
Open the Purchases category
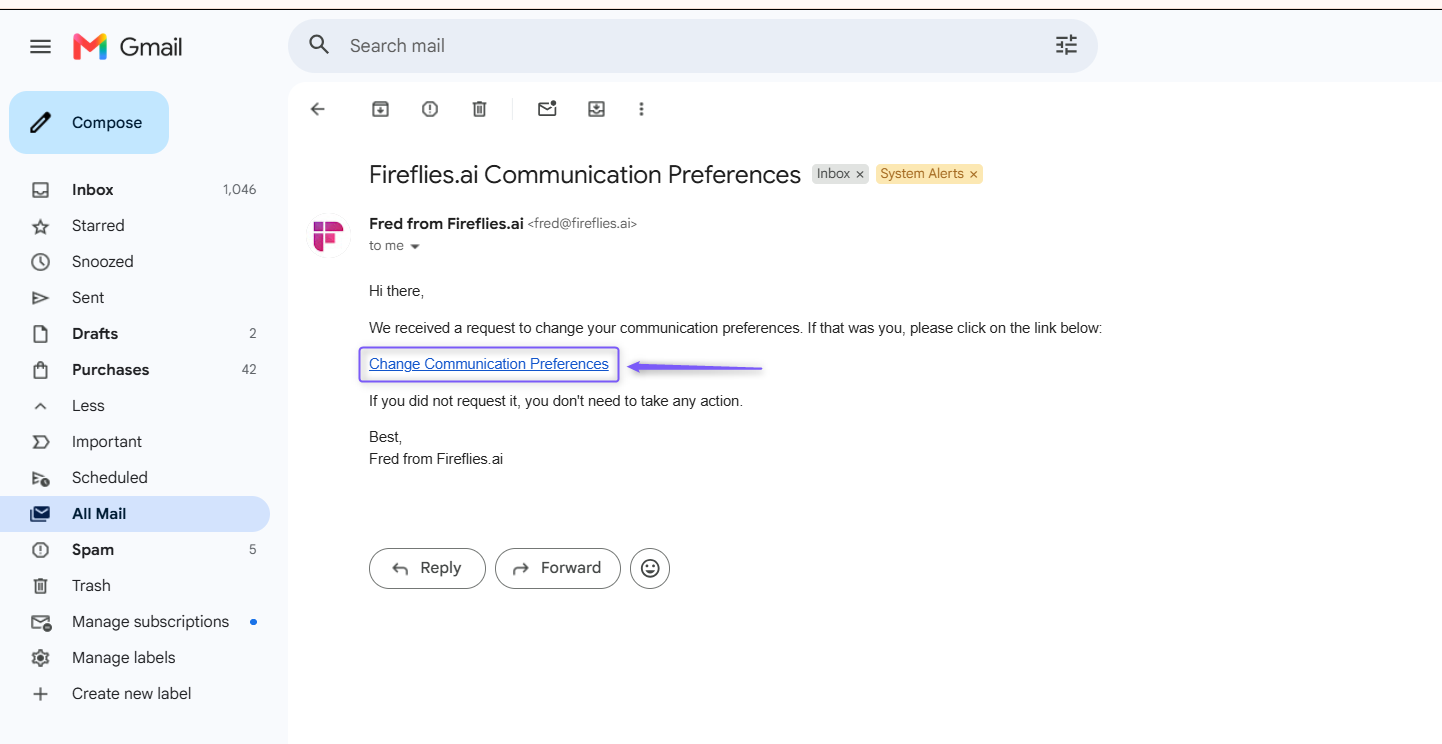[x=135, y=370]
